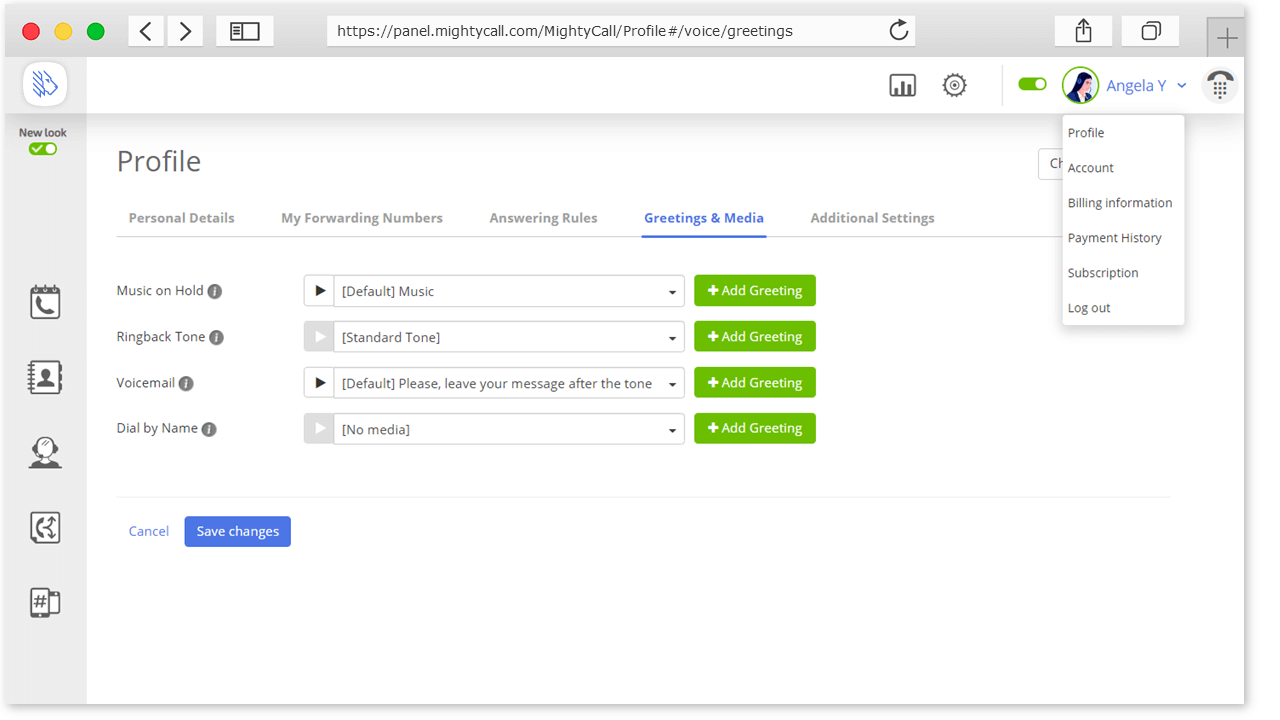Reload the page in the browser
1280x720 pixels.
tap(898, 31)
